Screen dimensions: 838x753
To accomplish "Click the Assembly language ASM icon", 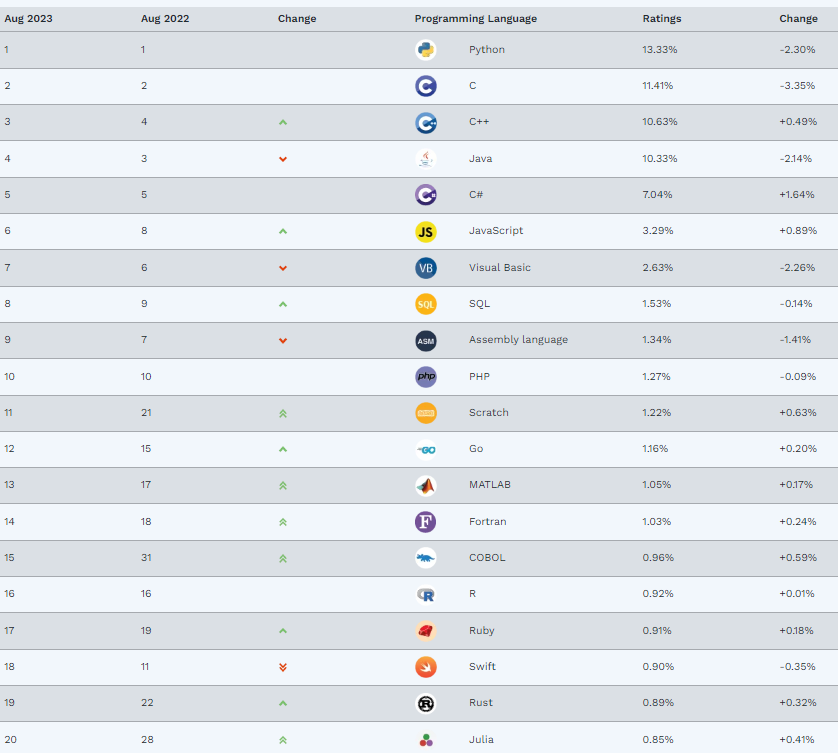I will pos(426,340).
